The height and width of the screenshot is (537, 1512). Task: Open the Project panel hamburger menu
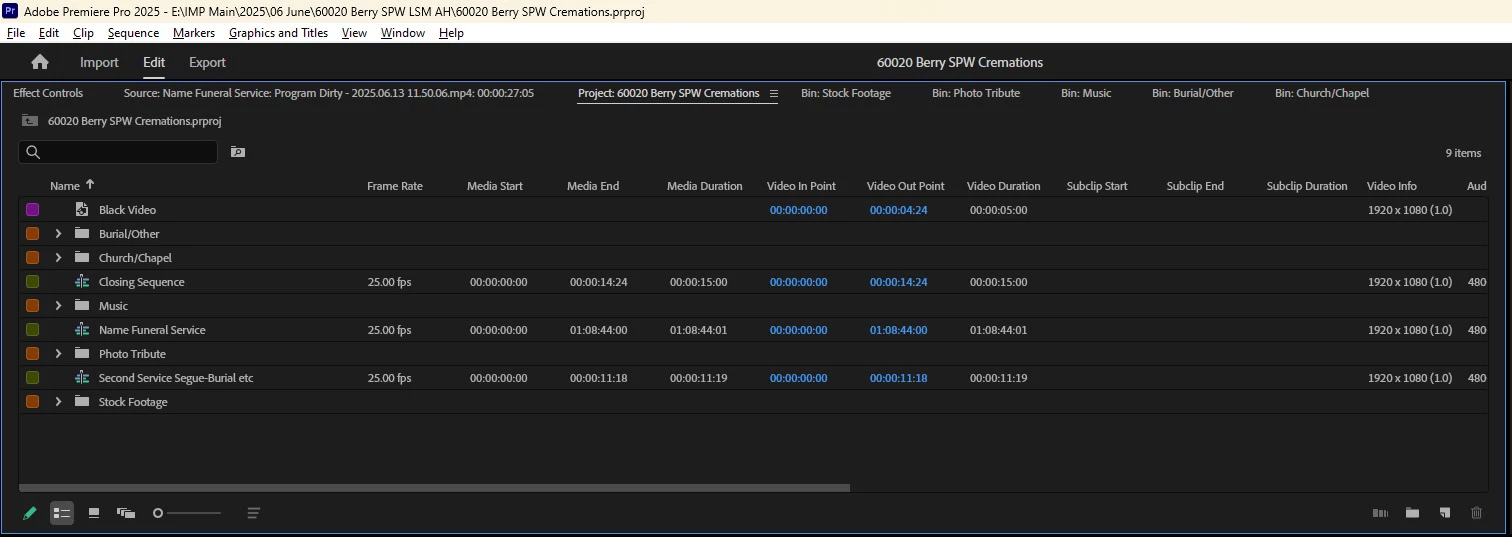coord(773,93)
